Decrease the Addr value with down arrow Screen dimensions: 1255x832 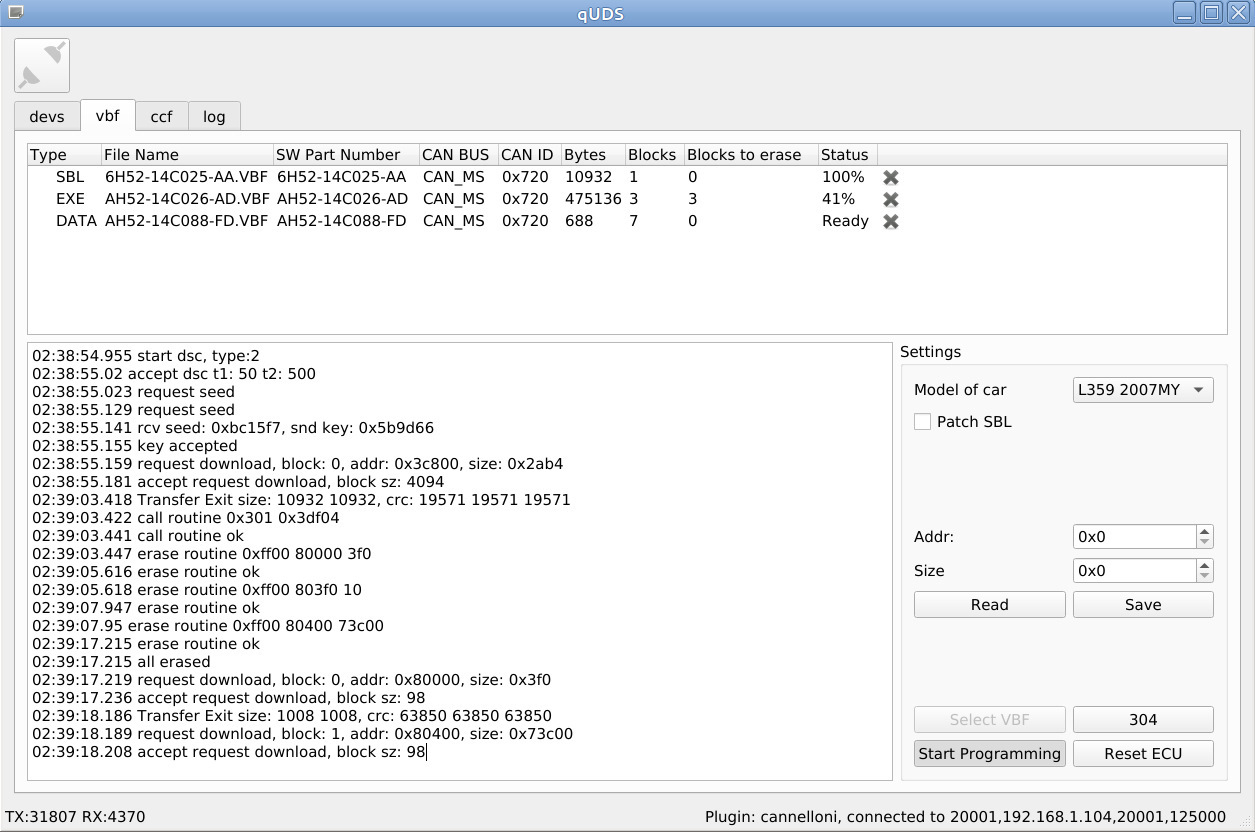1205,543
